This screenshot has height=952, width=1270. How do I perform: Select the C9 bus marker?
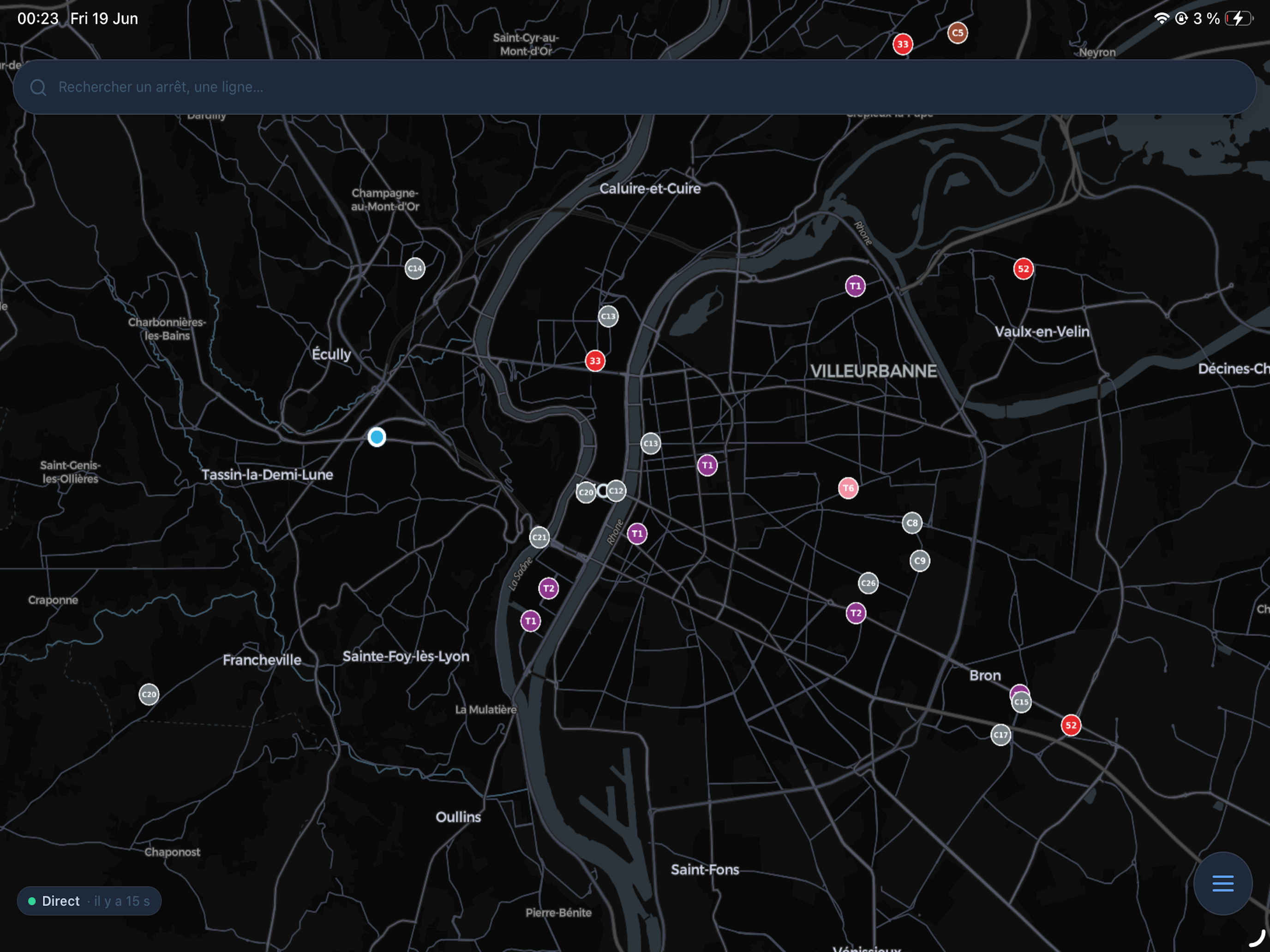coord(920,561)
